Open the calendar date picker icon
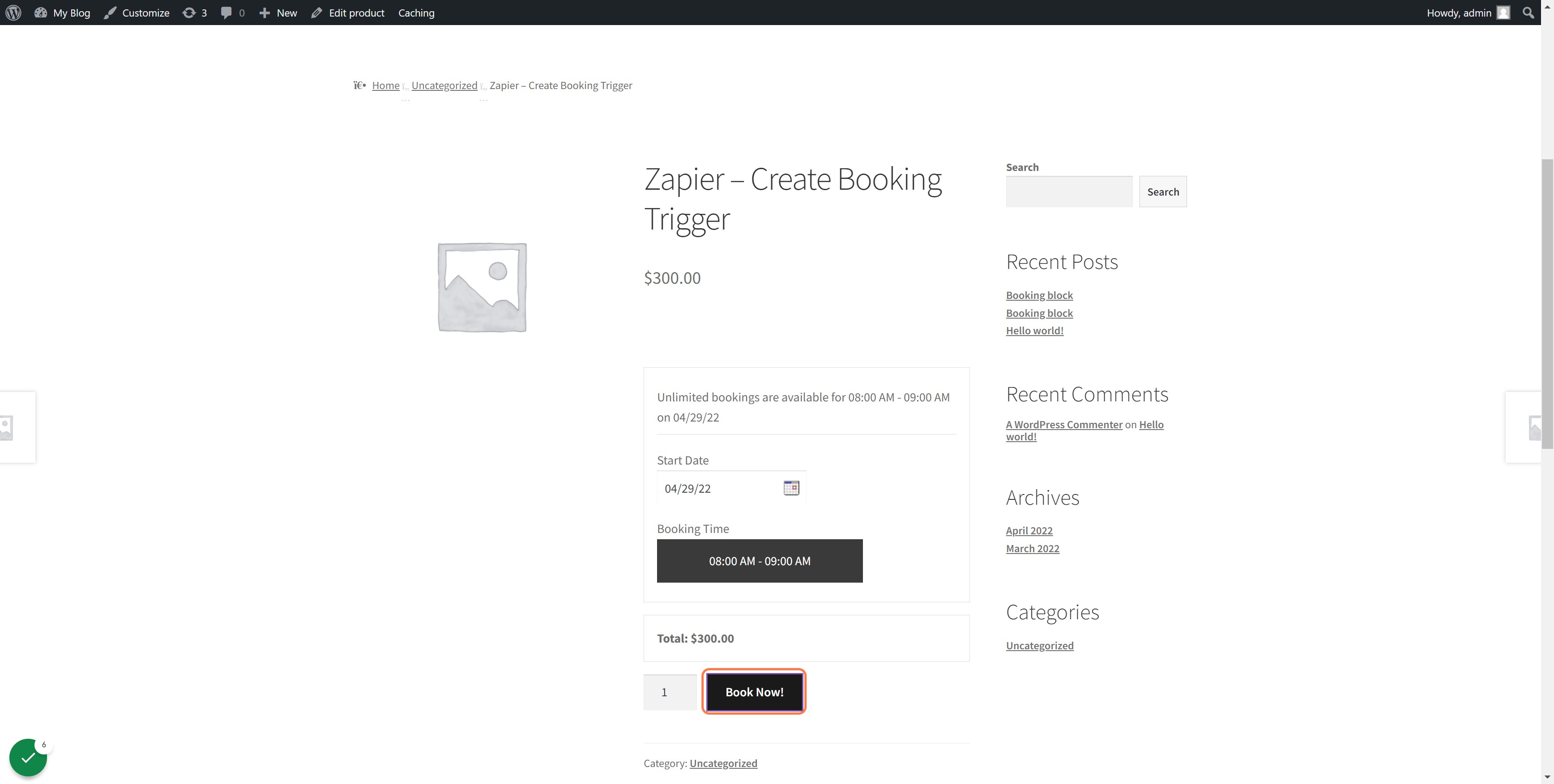This screenshot has height=784, width=1554. pyautogui.click(x=791, y=488)
